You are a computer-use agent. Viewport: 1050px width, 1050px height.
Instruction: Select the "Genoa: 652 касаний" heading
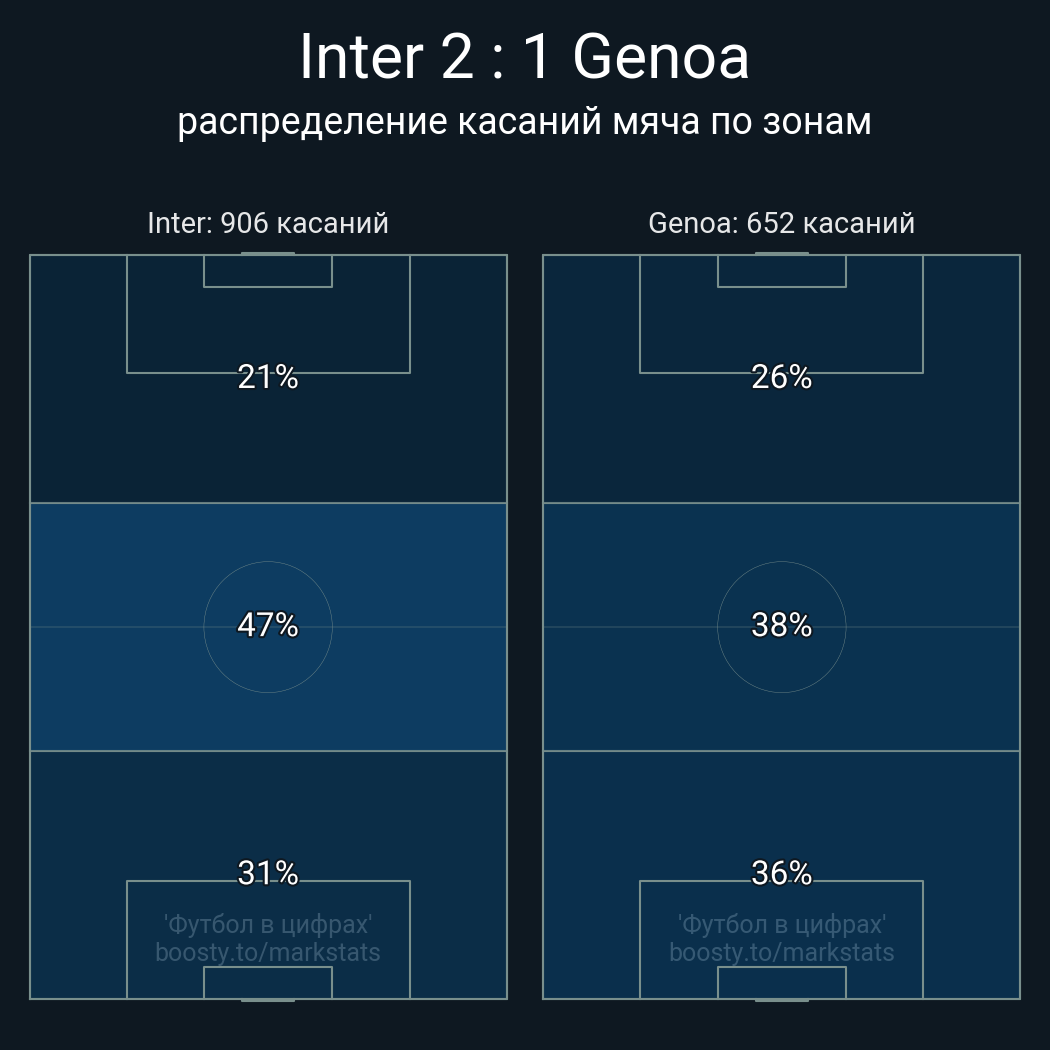click(x=781, y=223)
